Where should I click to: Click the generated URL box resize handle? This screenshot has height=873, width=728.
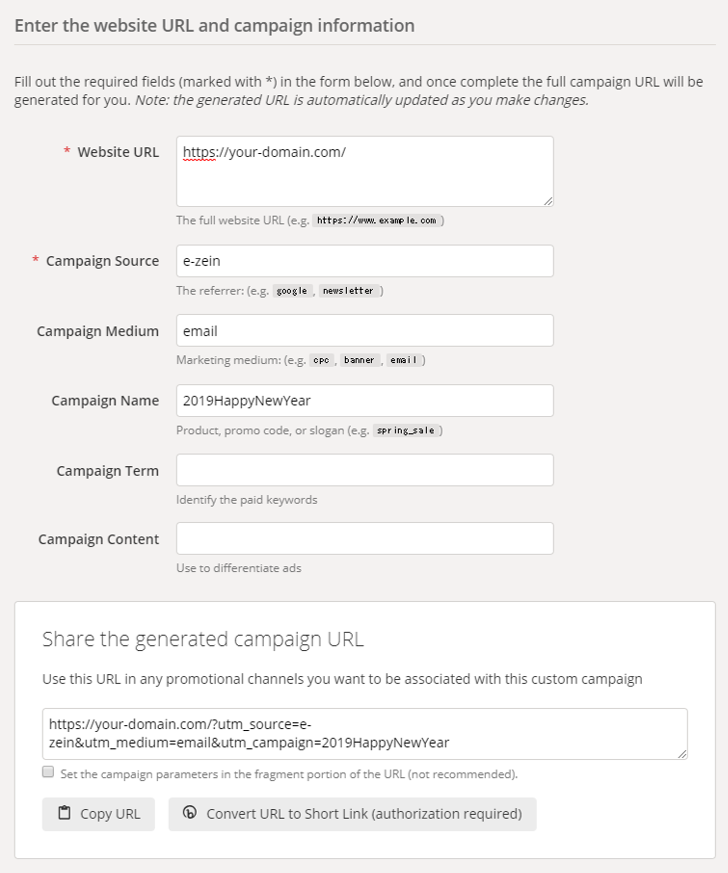[x=681, y=753]
